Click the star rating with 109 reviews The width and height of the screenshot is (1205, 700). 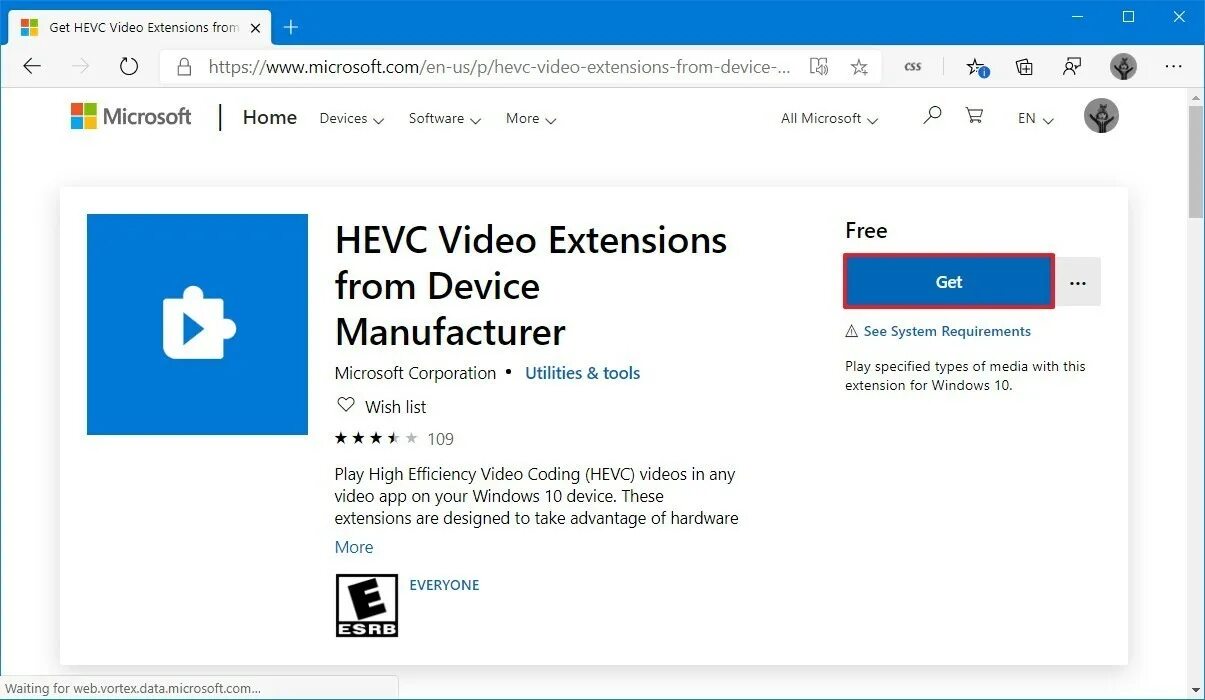(394, 438)
